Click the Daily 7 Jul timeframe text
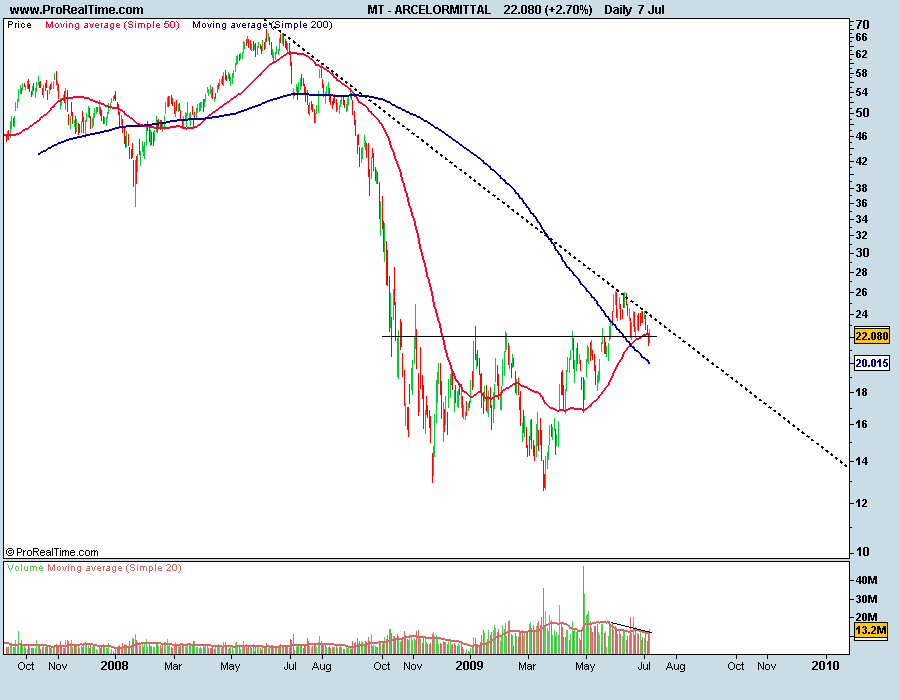 [x=634, y=10]
